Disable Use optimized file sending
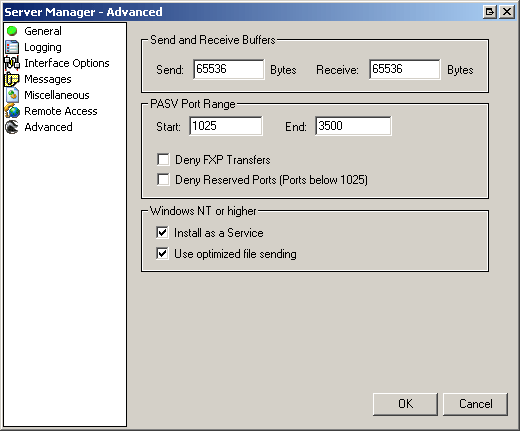The height and width of the screenshot is (431, 520). (x=162, y=253)
